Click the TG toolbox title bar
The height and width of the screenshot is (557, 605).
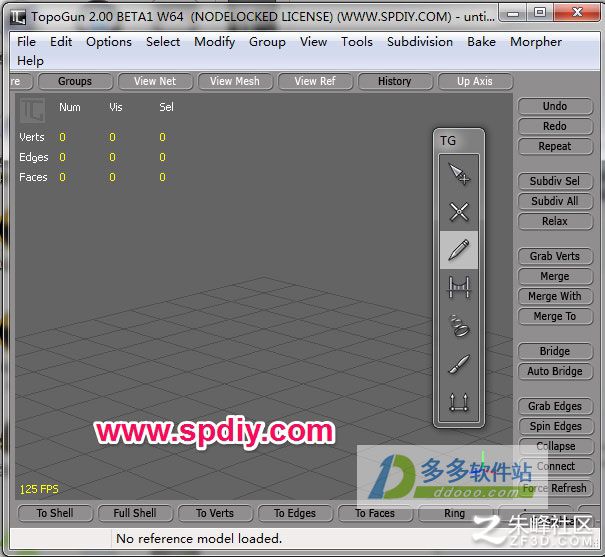coord(459,141)
